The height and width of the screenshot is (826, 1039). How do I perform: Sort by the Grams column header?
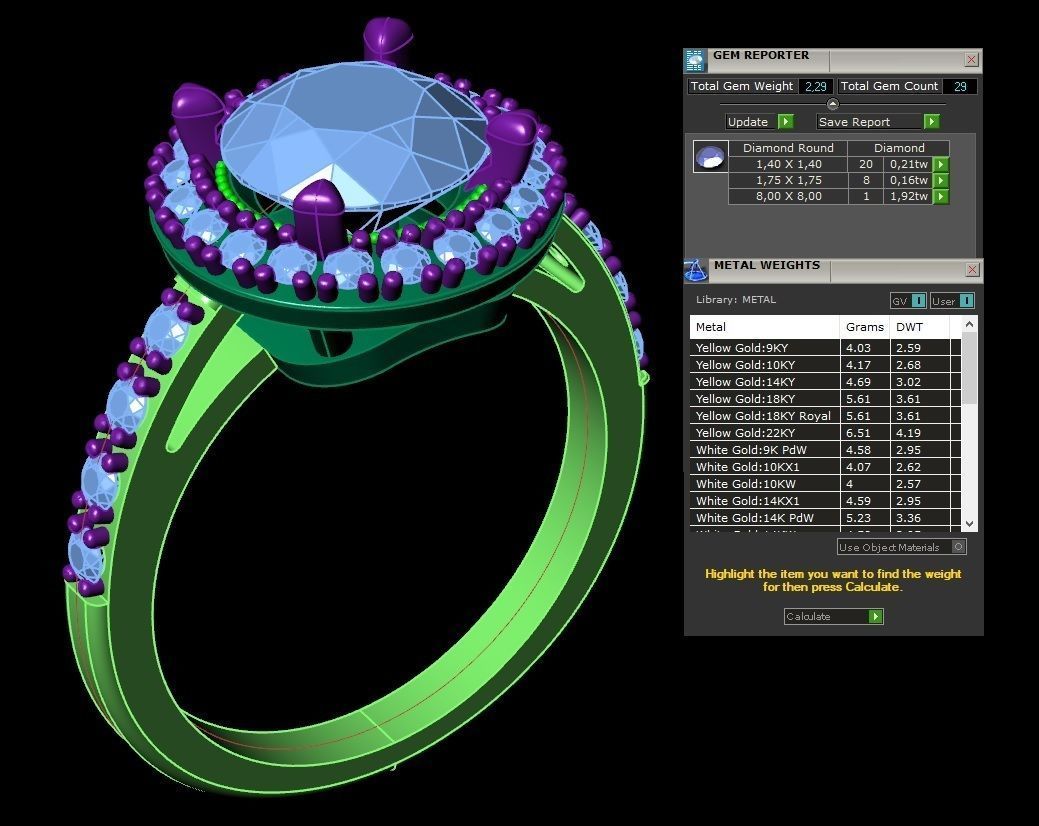(x=865, y=327)
